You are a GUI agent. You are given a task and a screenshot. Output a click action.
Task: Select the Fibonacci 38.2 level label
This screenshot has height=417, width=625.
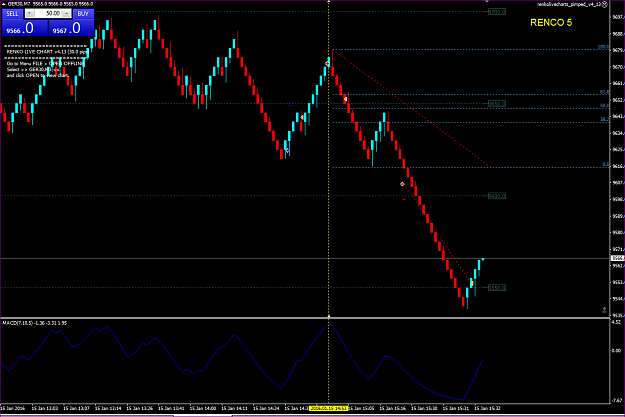[604, 119]
